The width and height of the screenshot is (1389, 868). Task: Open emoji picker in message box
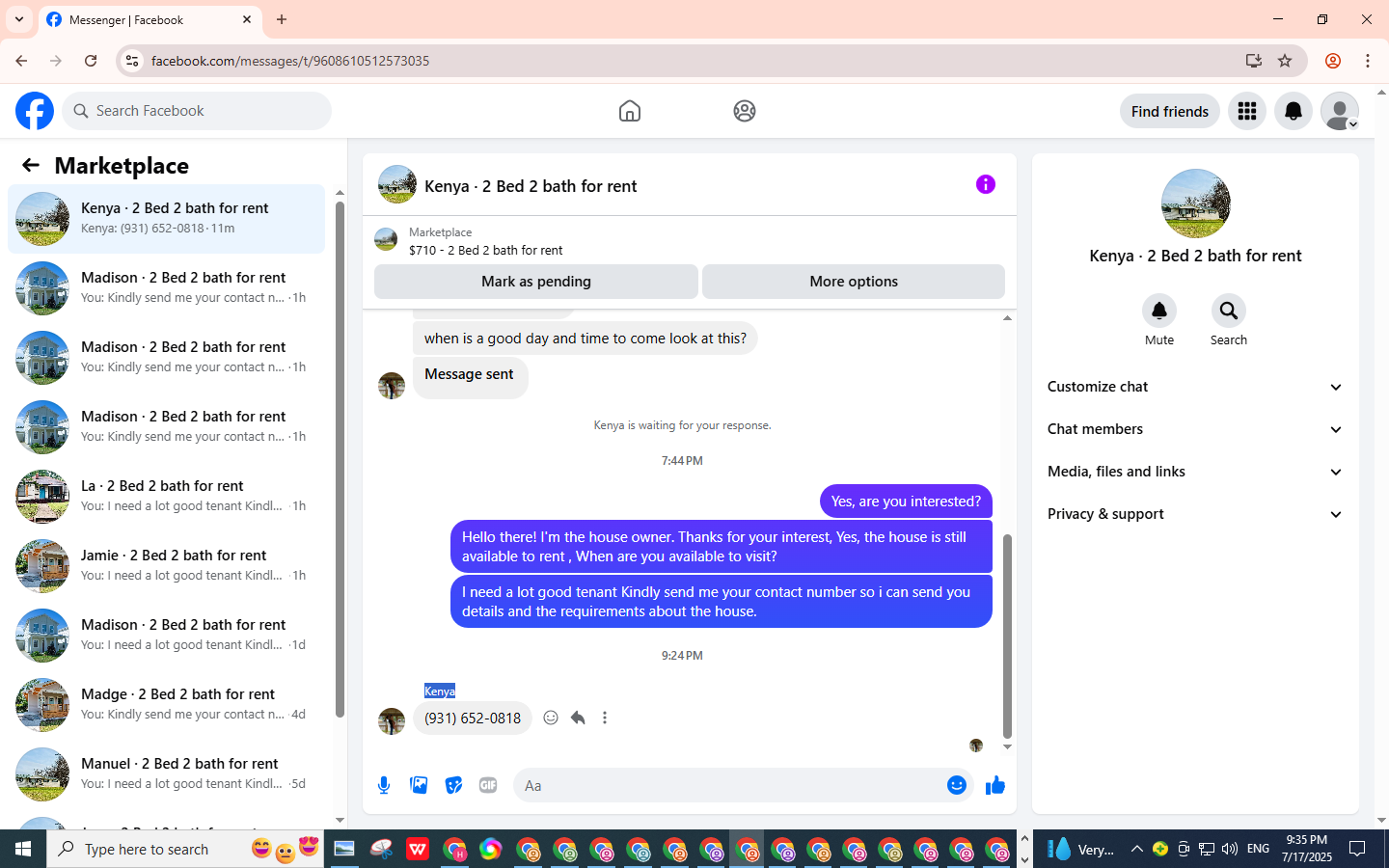(957, 785)
